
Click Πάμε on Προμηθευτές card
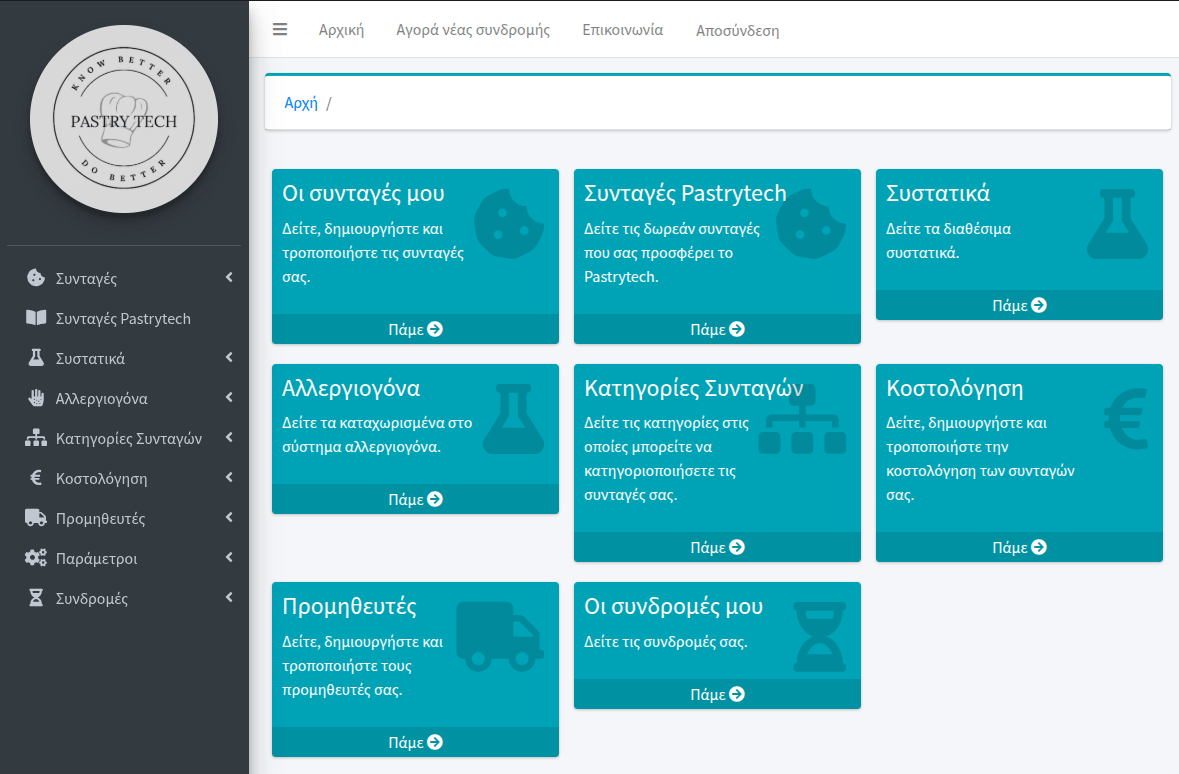[415, 742]
